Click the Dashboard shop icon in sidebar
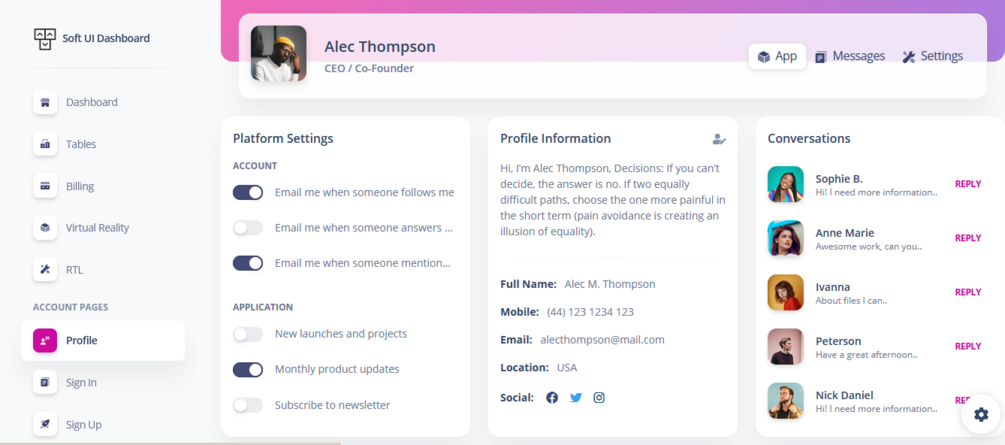The image size is (1005, 445). pyautogui.click(x=45, y=102)
